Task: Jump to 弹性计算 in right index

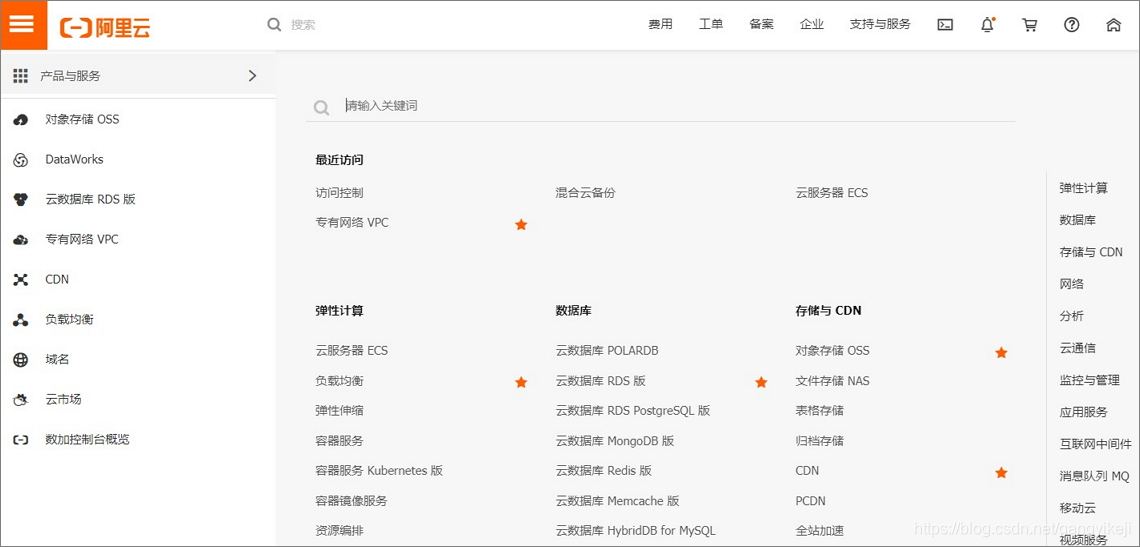Action: [x=1083, y=188]
